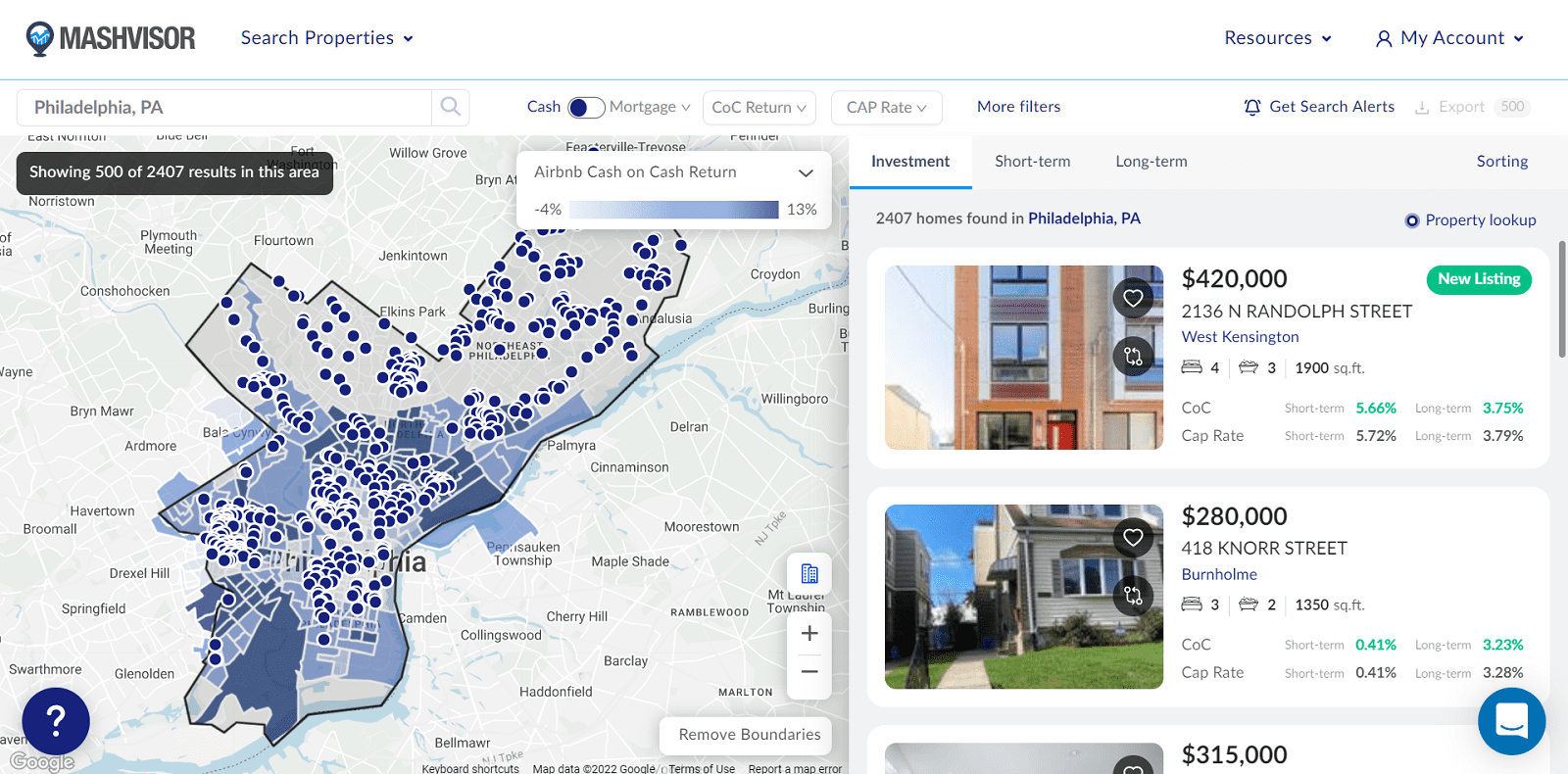Open Resources dropdown menu
The width and height of the screenshot is (1568, 774).
[x=1278, y=38]
